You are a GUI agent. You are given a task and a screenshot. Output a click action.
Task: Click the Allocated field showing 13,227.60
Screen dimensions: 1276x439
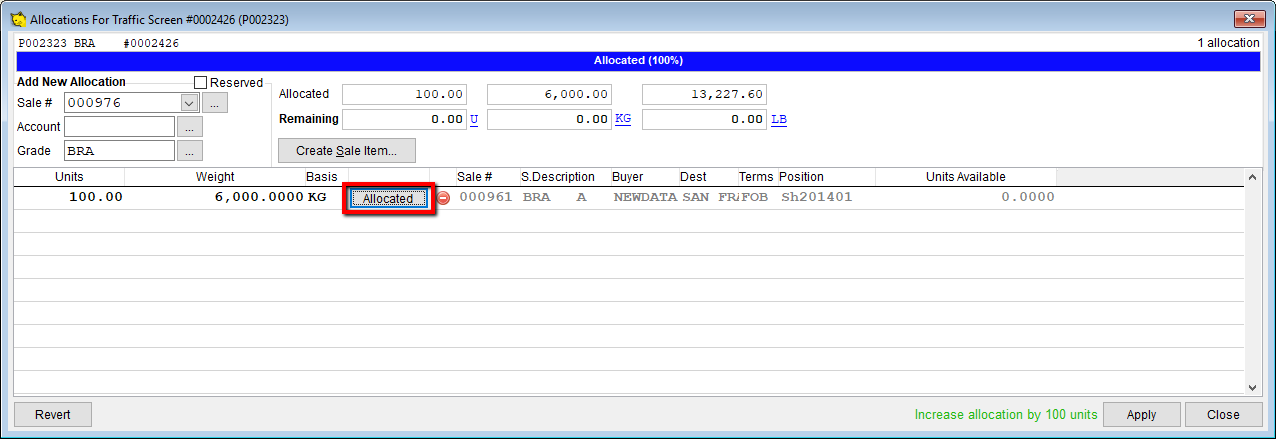point(705,94)
